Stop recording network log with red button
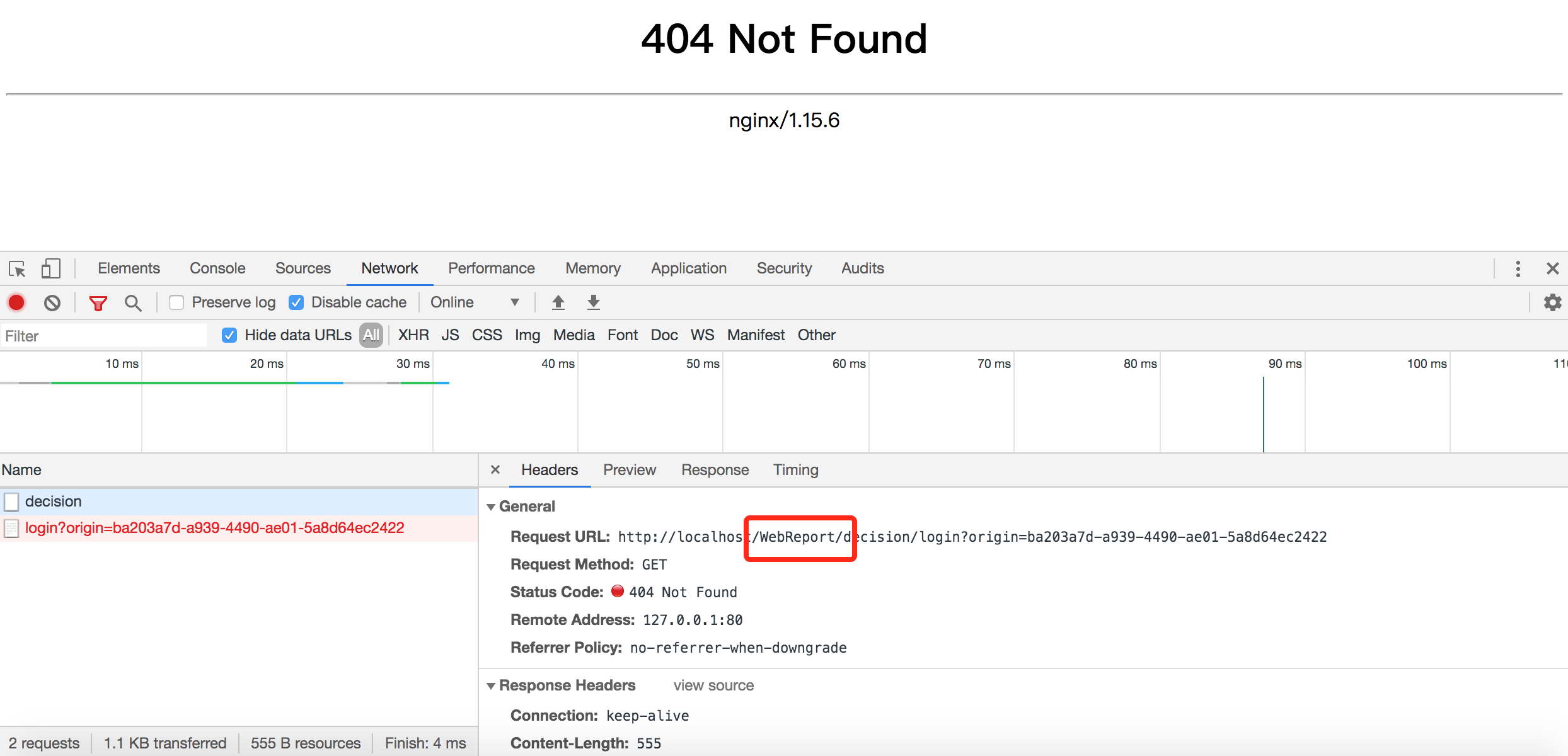 click(16, 303)
